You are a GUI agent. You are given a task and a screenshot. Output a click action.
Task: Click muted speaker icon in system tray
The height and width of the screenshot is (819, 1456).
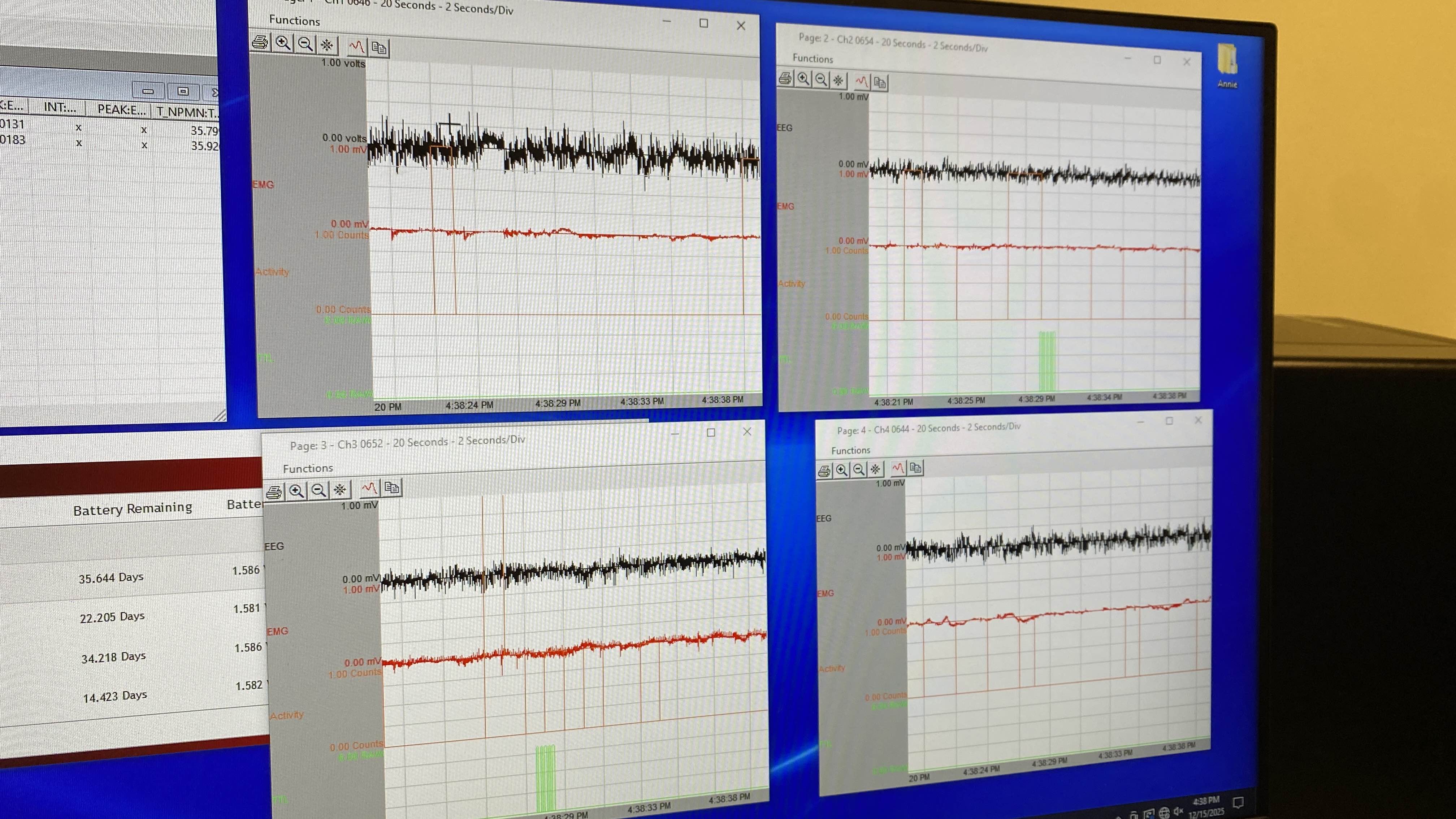(x=1178, y=812)
